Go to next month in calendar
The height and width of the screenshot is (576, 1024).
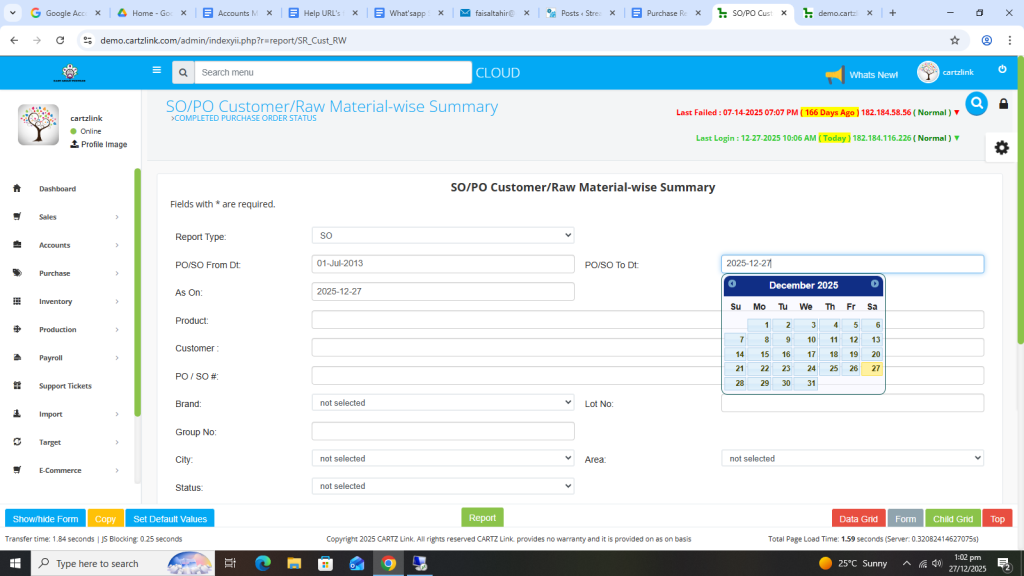[875, 284]
